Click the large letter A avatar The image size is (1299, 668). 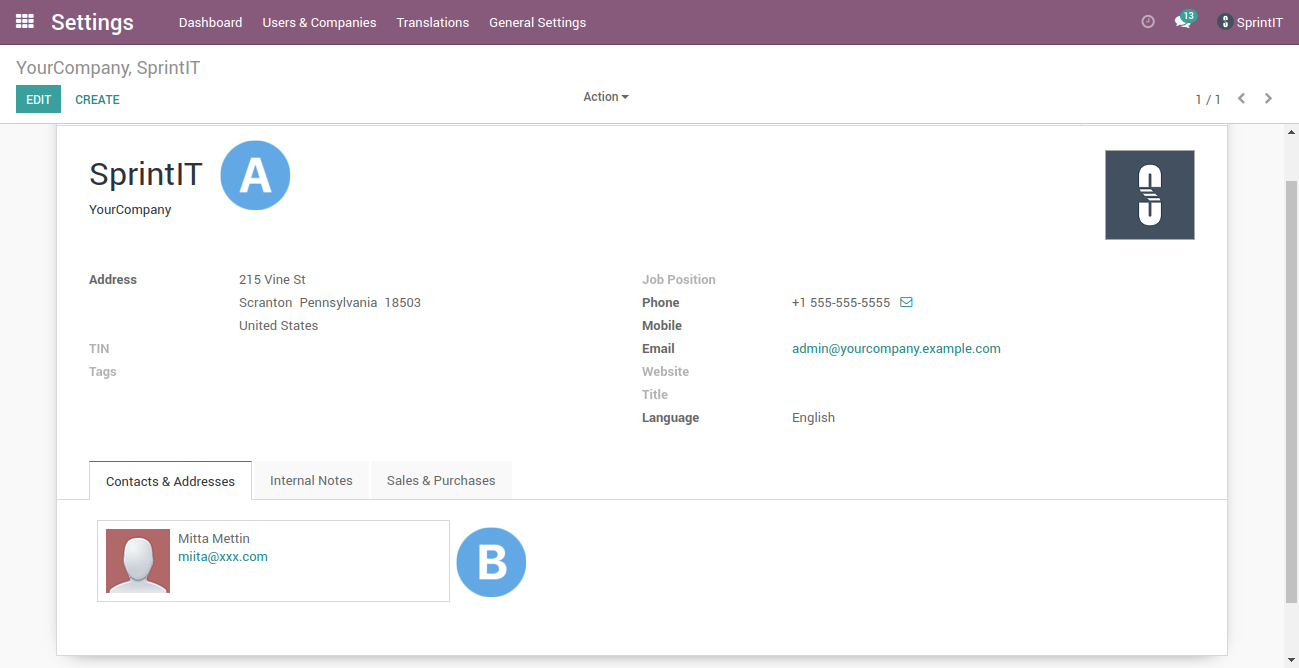(x=255, y=174)
